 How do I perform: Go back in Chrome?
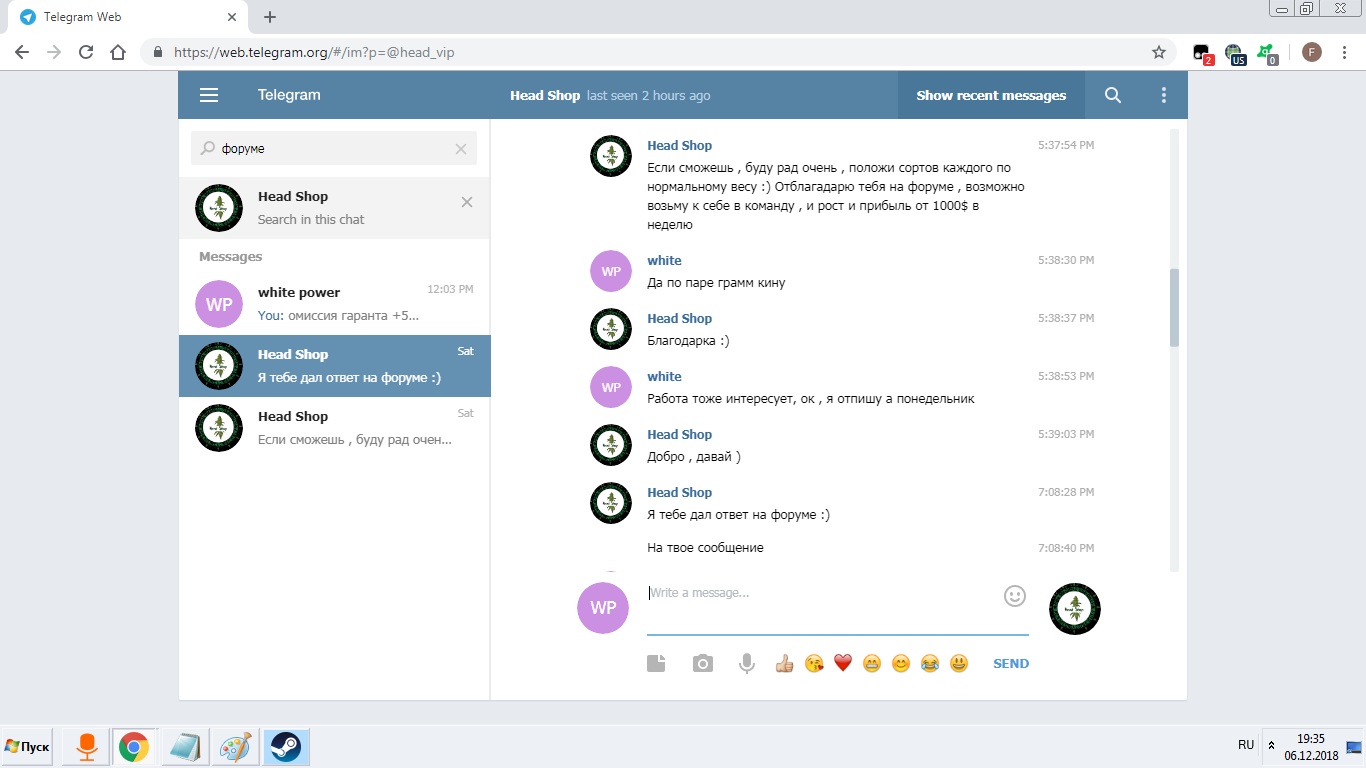click(x=22, y=52)
